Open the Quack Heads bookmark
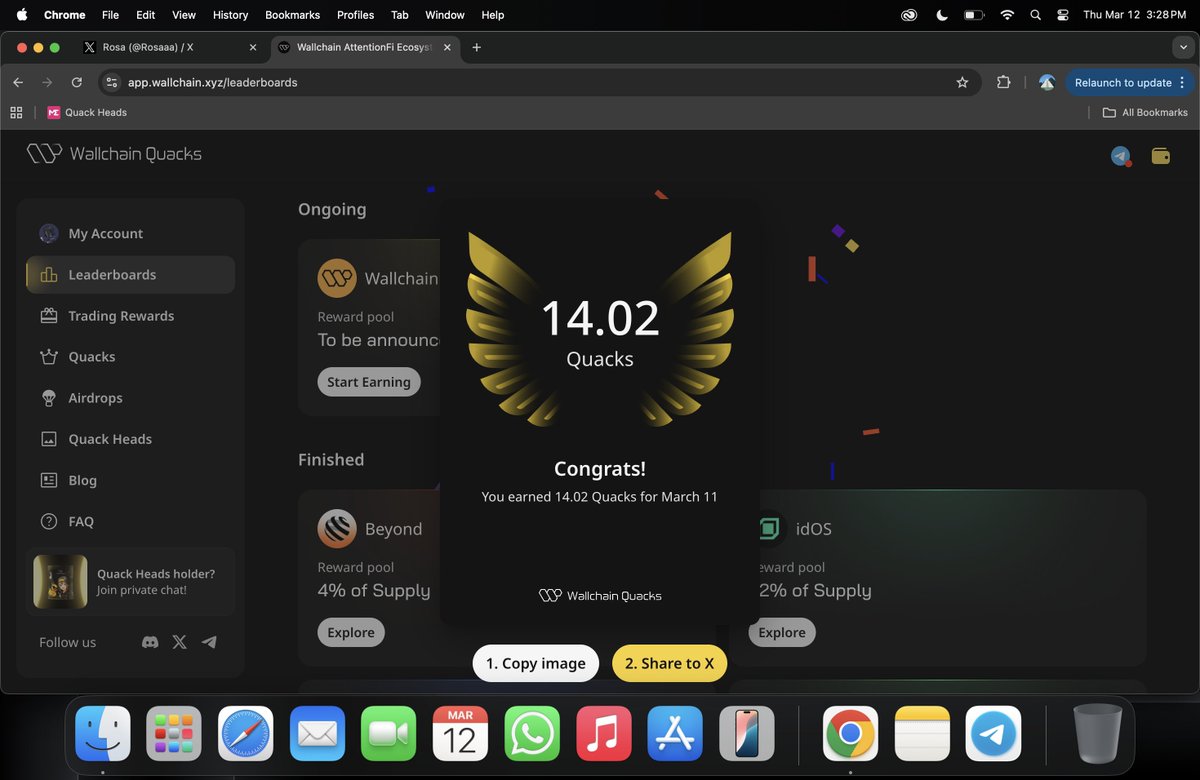Image resolution: width=1200 pixels, height=780 pixels. coord(87,112)
